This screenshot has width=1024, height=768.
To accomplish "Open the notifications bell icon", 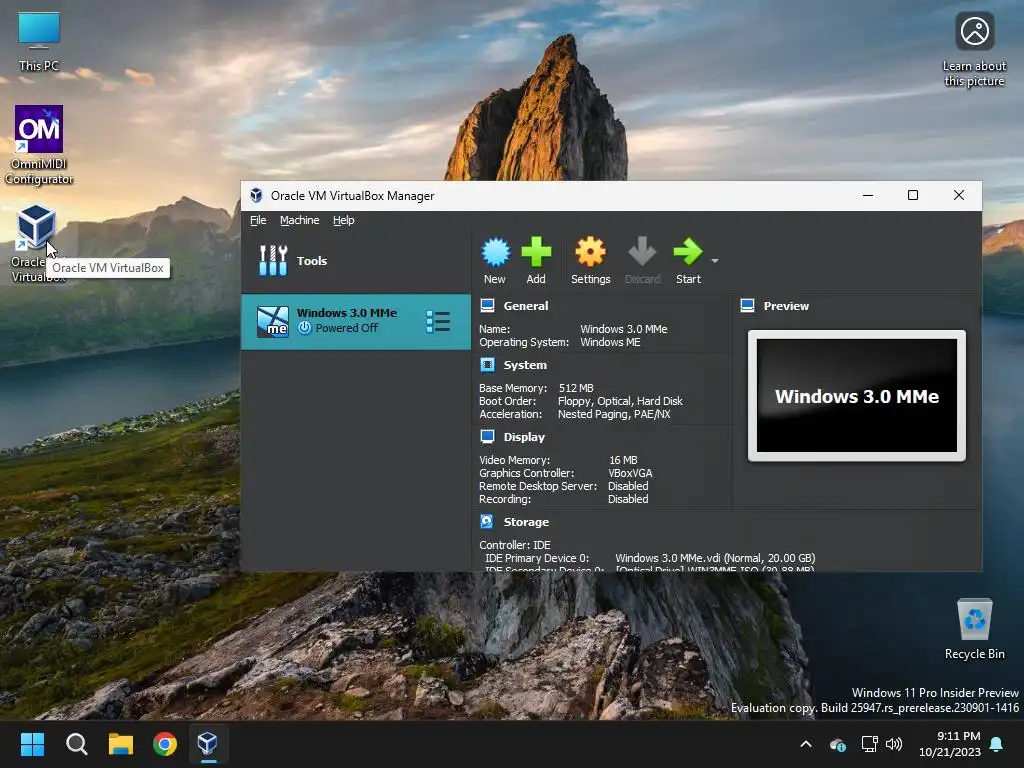I will pyautogui.click(x=997, y=744).
